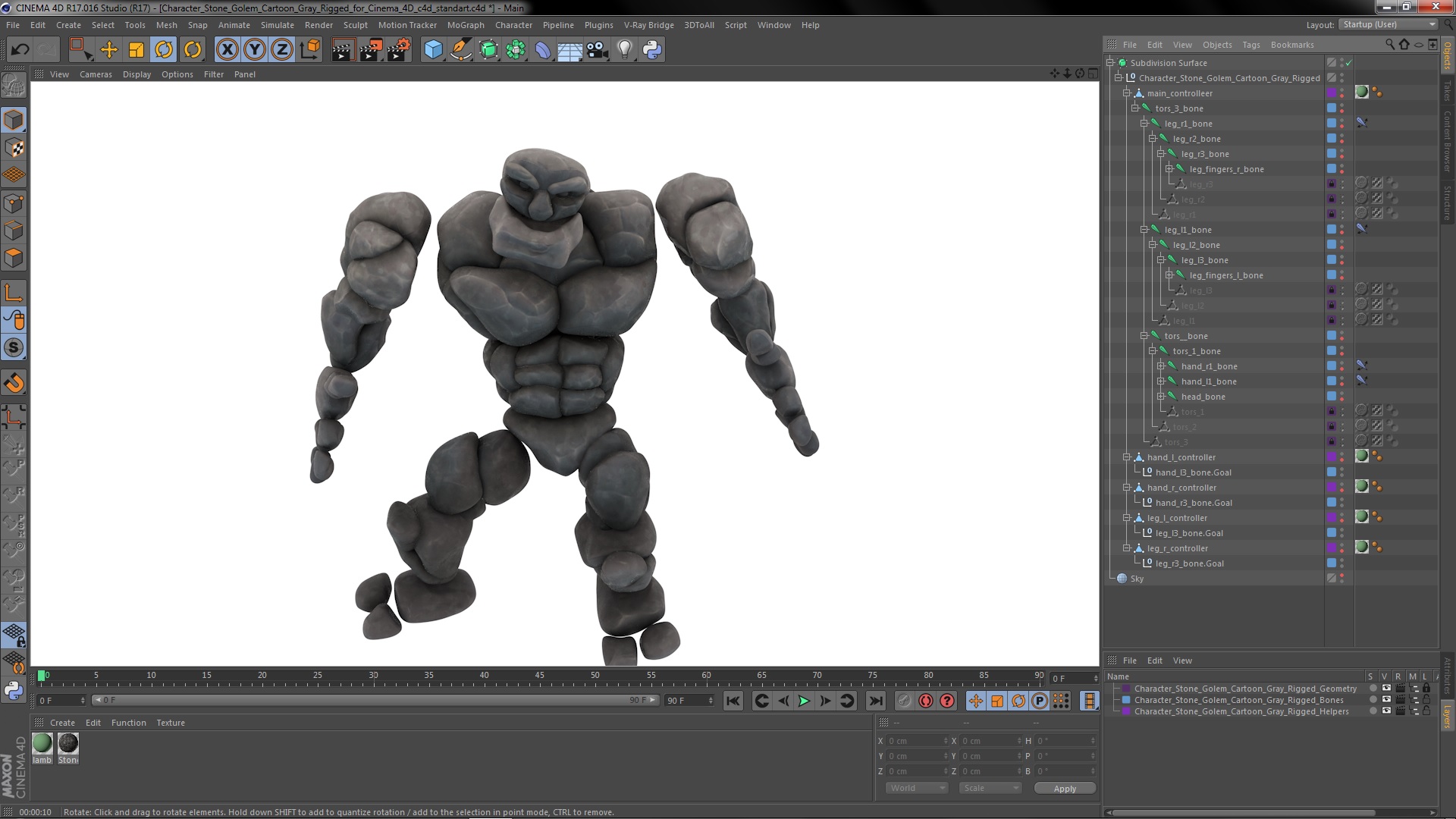The width and height of the screenshot is (1456, 819).
Task: Click the Object Manager search icon
Action: pos(1389,45)
